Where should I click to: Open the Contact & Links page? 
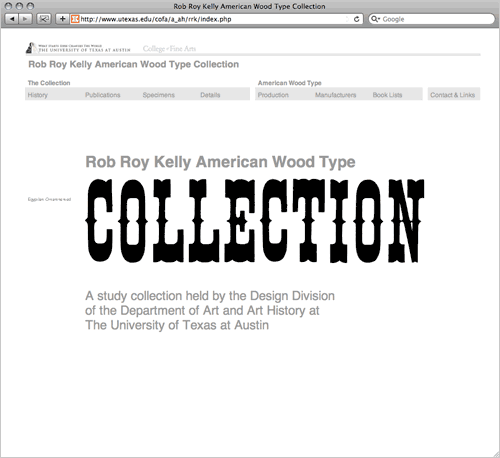pos(453,95)
